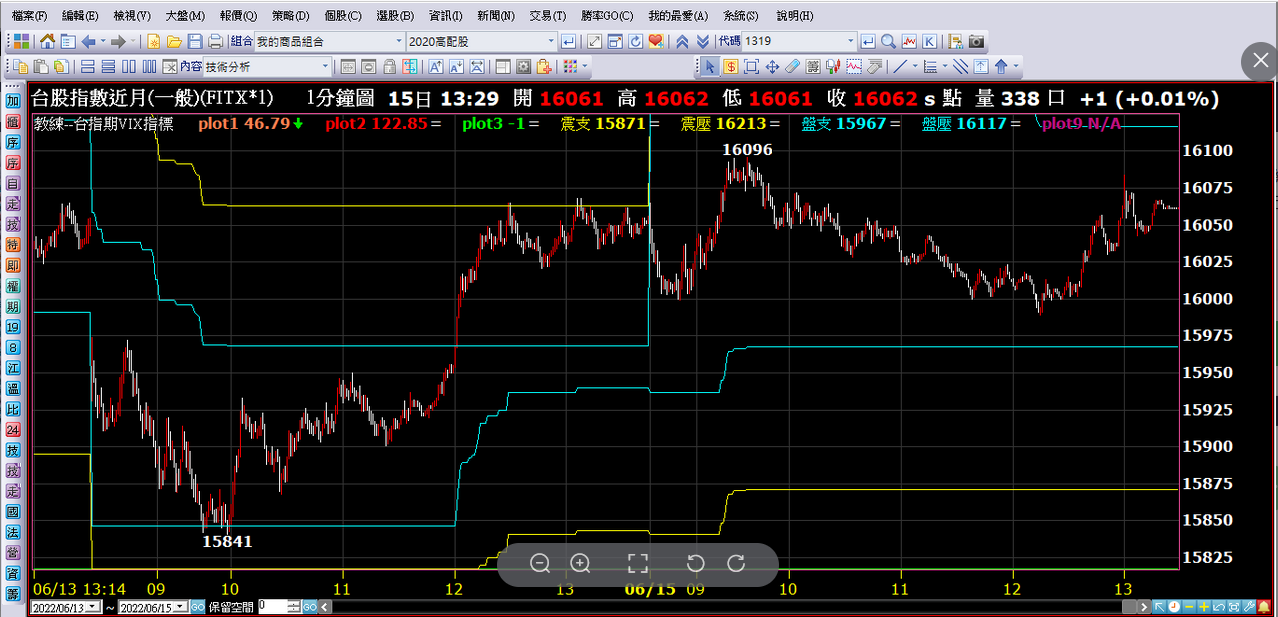Expand the 2020高配股 dropdown
This screenshot has height=617, width=1278.
tap(551, 42)
